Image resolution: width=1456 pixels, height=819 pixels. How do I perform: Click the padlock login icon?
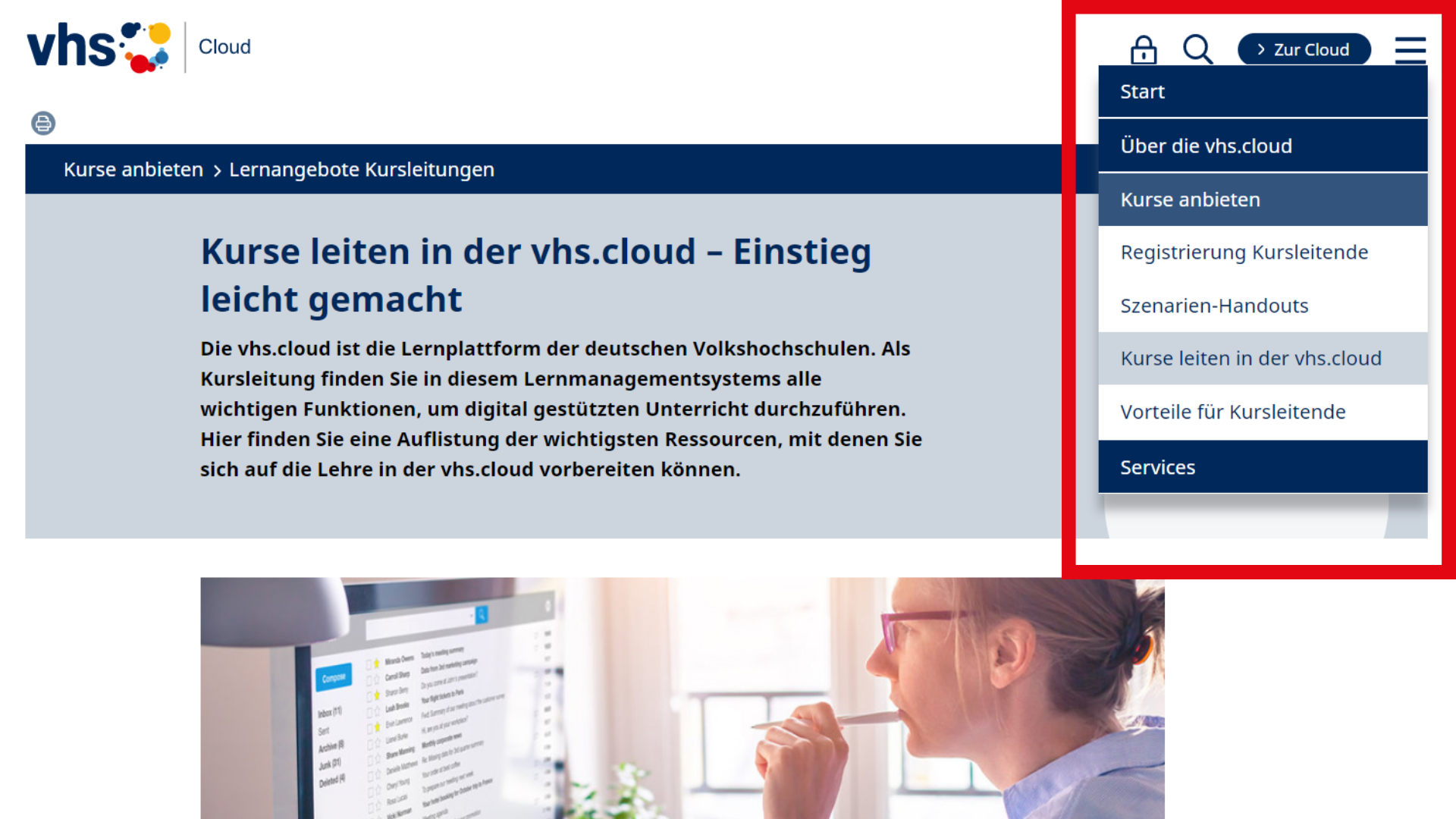1144,50
